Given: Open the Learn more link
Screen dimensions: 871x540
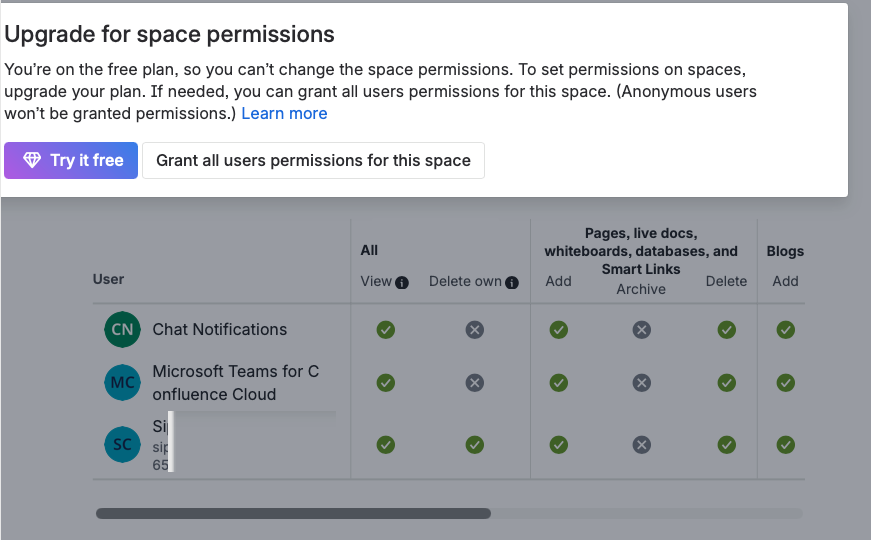Looking at the screenshot, I should click(284, 113).
